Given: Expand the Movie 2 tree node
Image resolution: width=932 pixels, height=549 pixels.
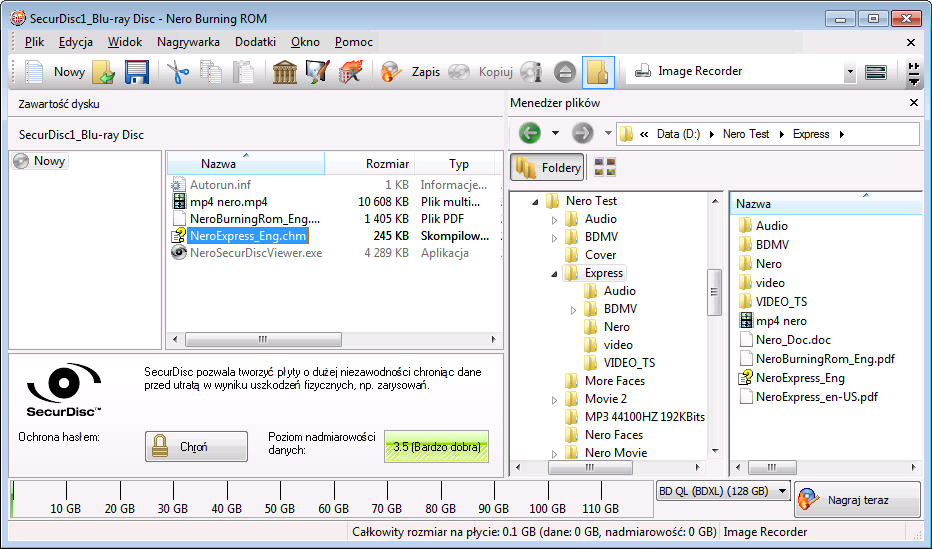Looking at the screenshot, I should click(x=554, y=400).
